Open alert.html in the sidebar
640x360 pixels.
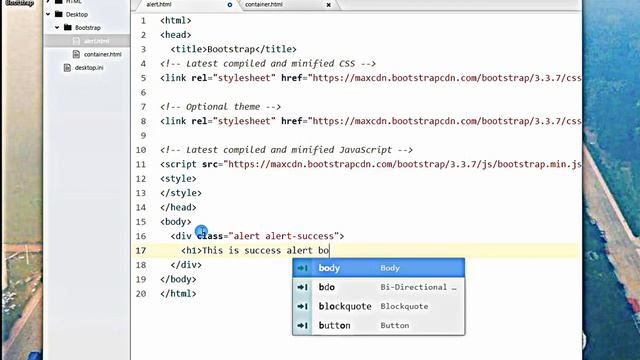[x=96, y=41]
